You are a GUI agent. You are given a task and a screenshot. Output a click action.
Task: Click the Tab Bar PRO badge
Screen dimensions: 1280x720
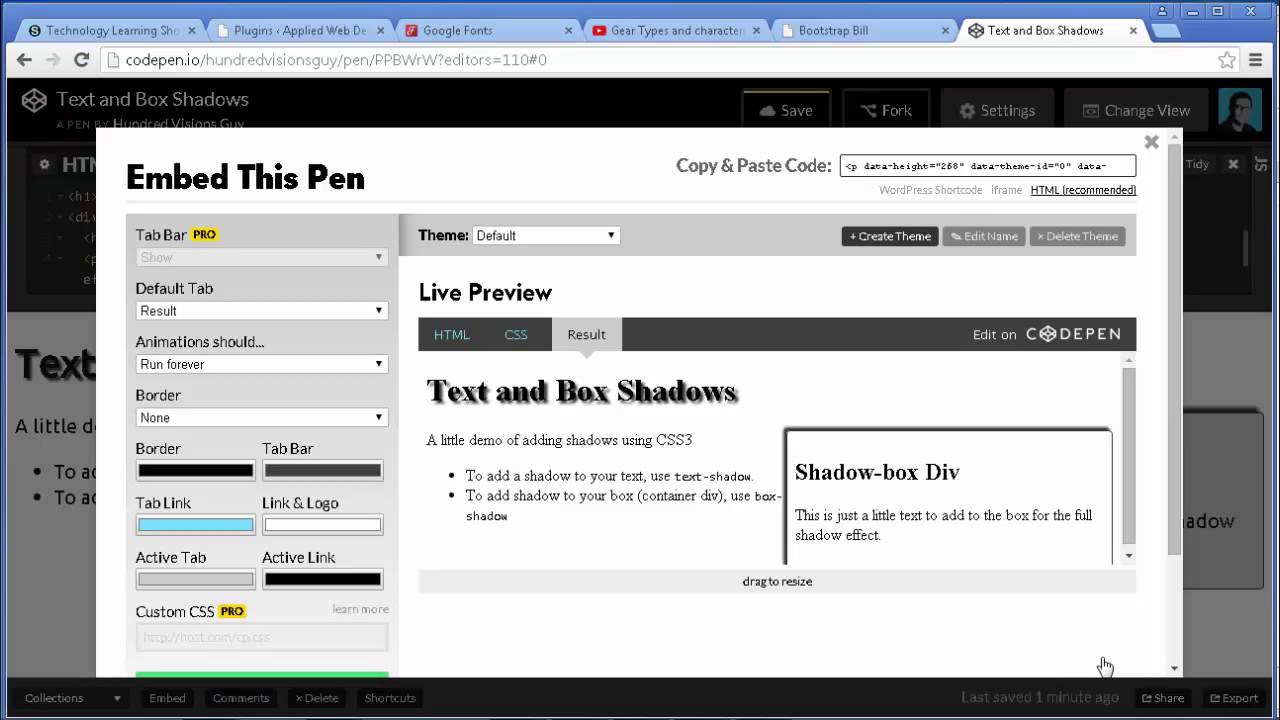click(x=204, y=235)
